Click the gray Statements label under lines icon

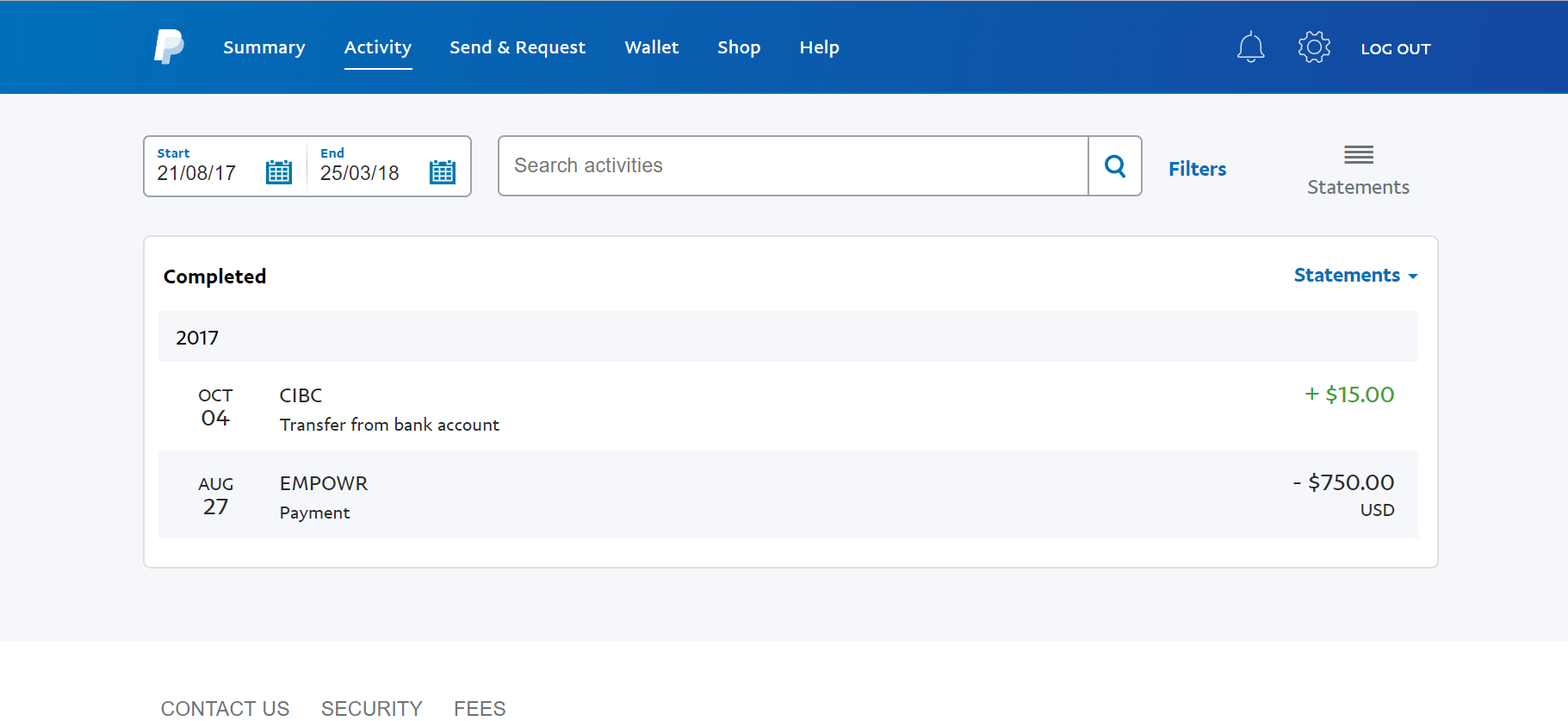(x=1358, y=187)
